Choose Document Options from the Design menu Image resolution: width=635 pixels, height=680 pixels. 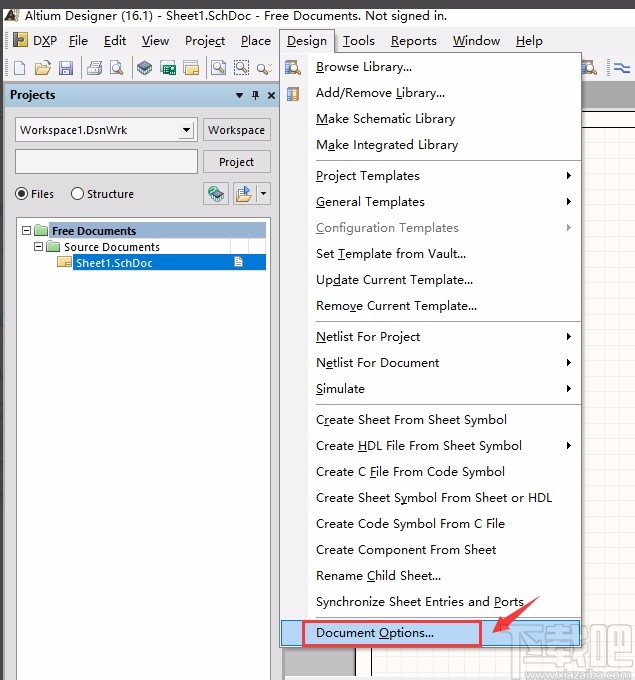(x=375, y=632)
